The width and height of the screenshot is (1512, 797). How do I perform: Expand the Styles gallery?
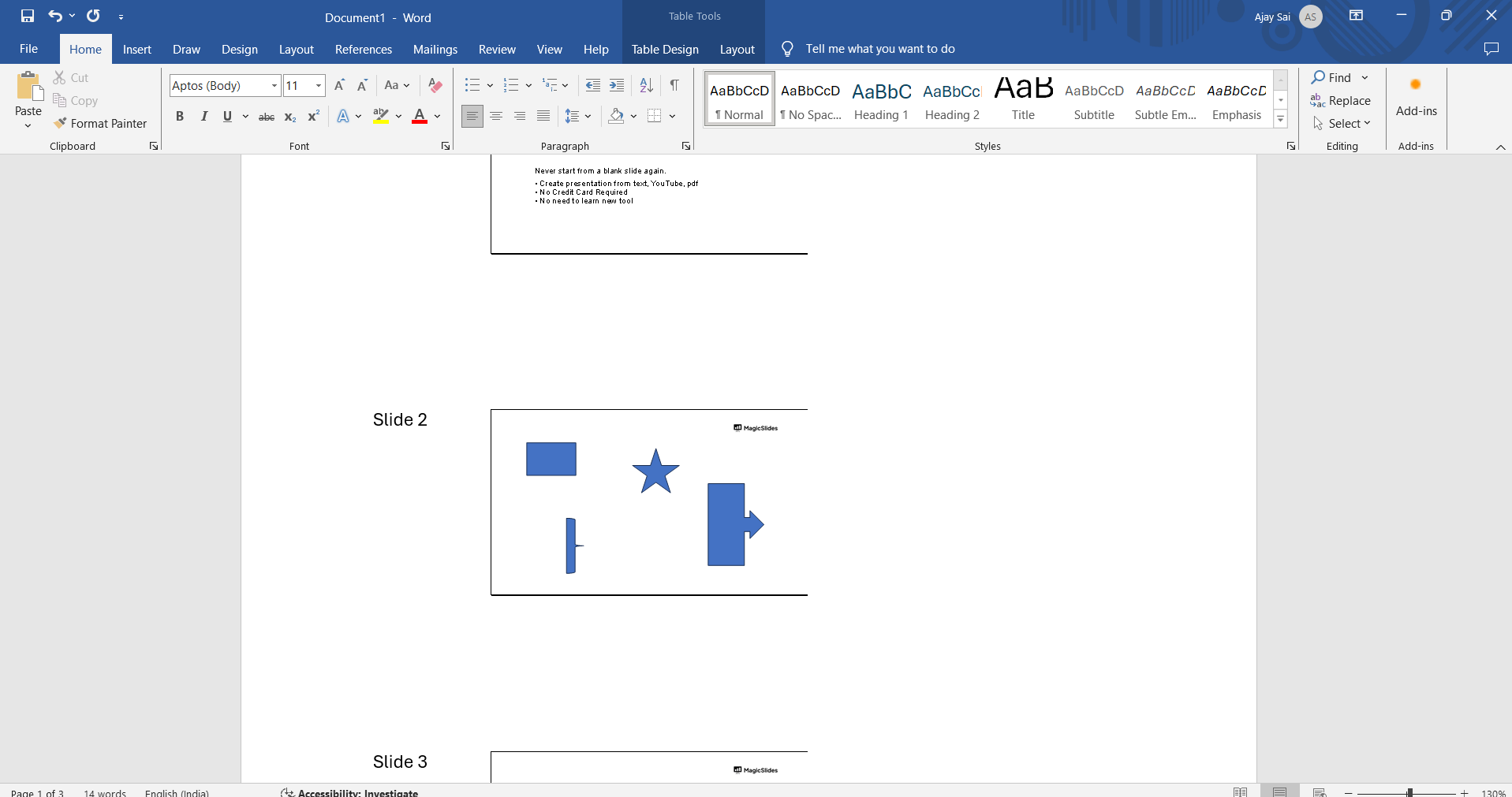(1281, 120)
